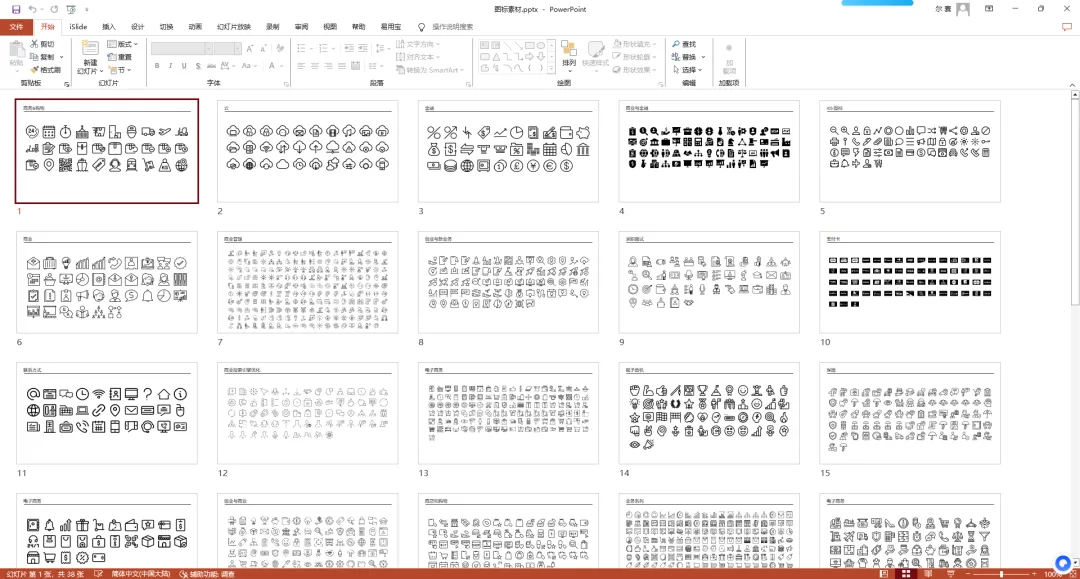The height and width of the screenshot is (579, 1080).
Task: Switch to the 动画 animations tab
Action: (x=195, y=27)
